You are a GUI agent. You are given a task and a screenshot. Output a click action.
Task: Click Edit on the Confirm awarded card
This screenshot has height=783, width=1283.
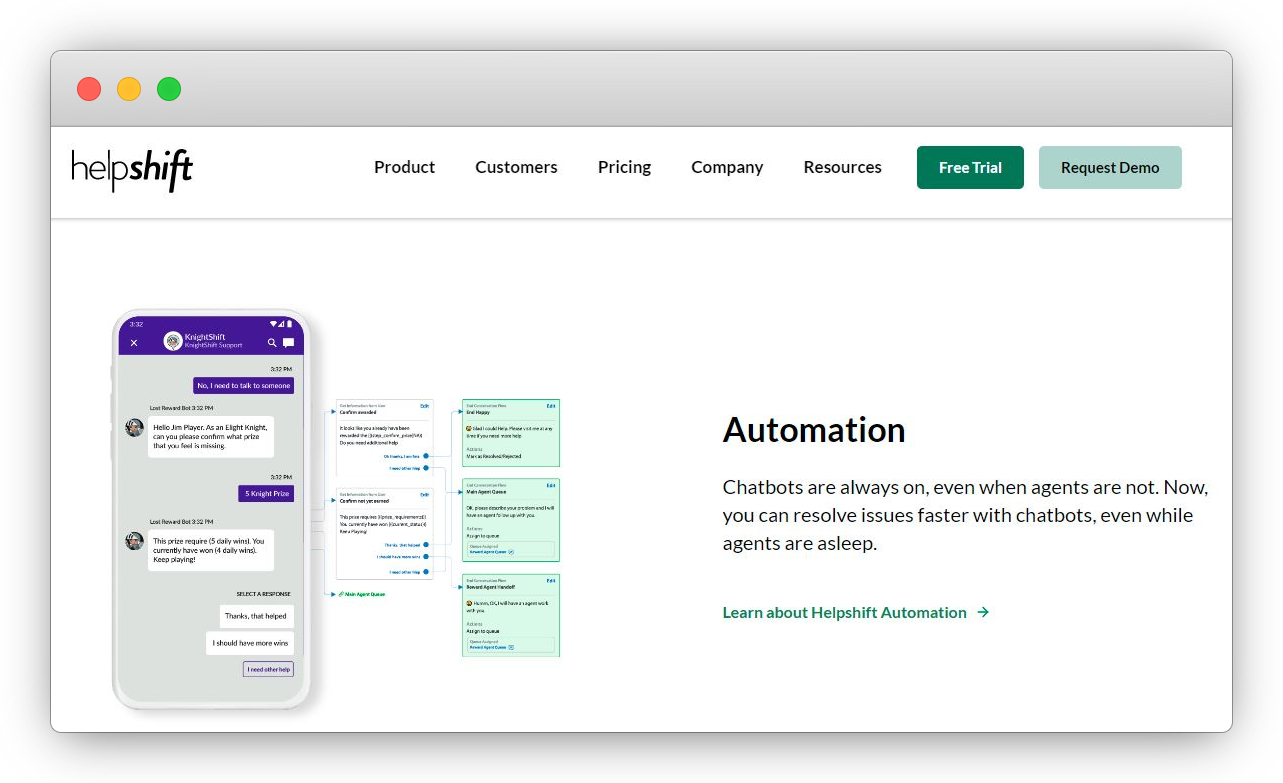tap(424, 406)
